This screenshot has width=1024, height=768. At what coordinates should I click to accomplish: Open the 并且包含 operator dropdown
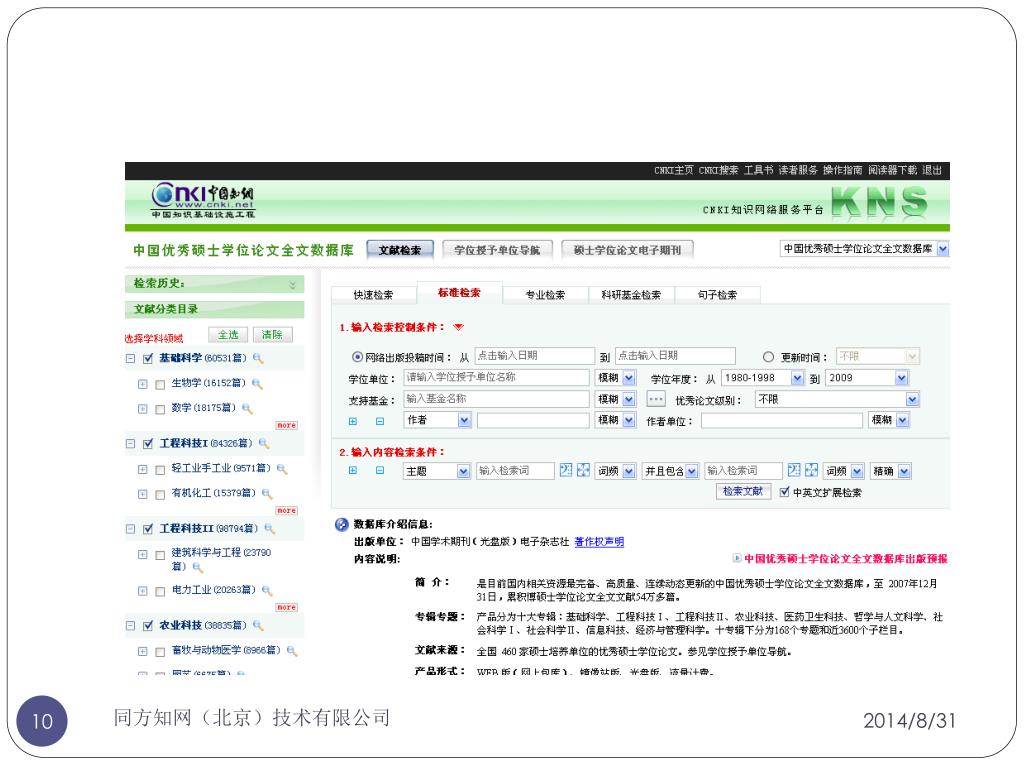692,471
